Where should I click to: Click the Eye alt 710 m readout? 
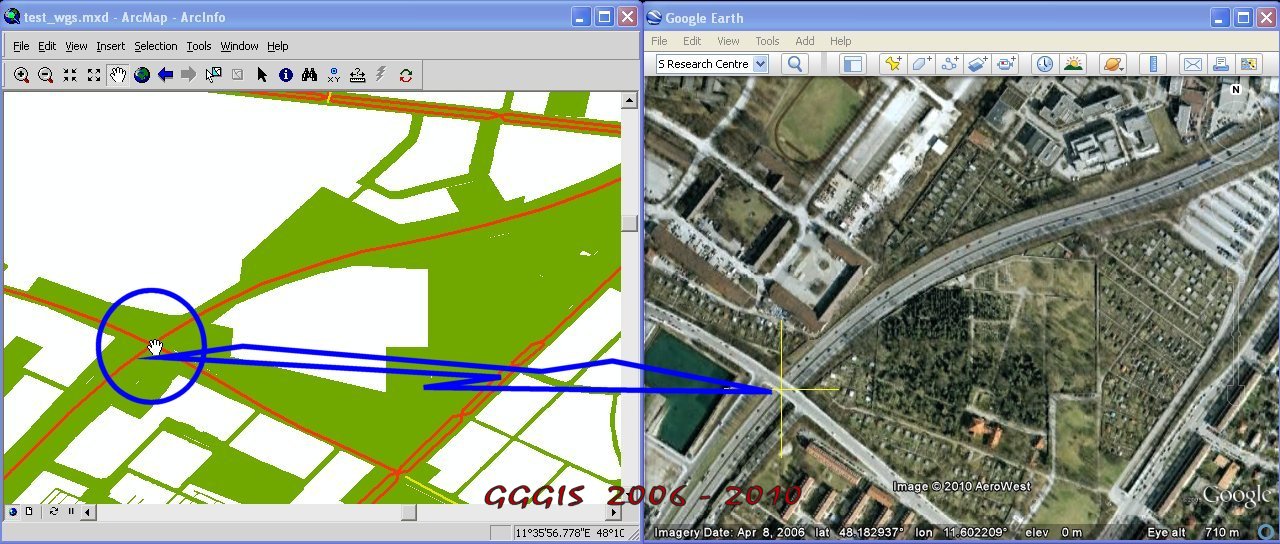[x=1194, y=532]
